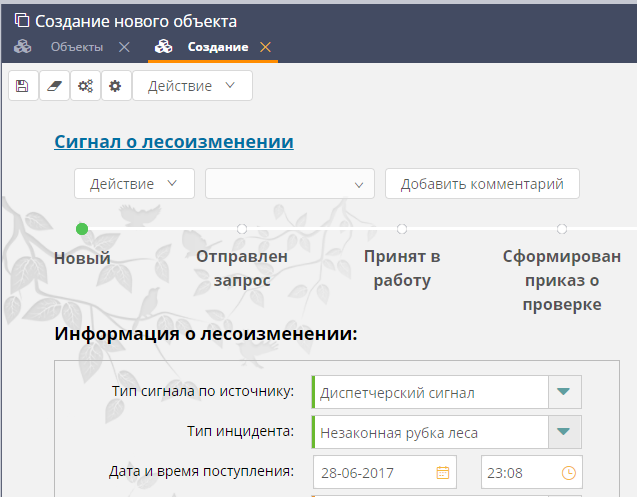637x497 pixels.
Task: Click the Тип инцидента label
Action: tap(240, 431)
